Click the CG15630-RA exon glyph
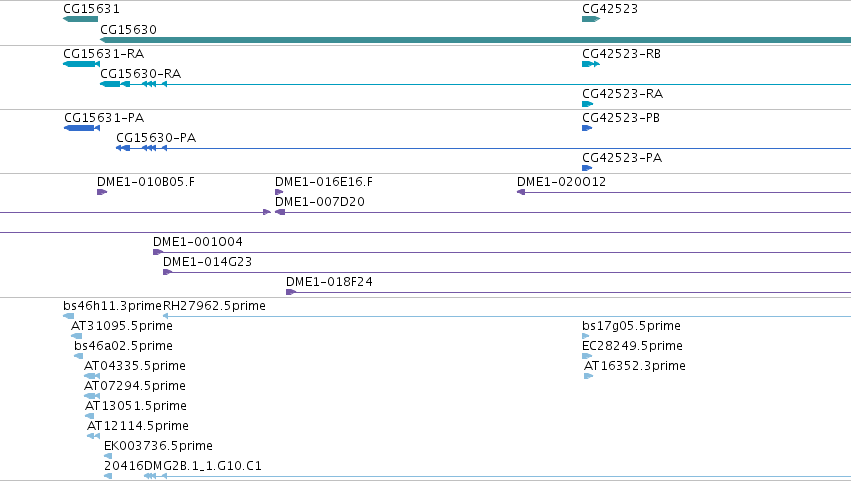The image size is (851, 481). tap(110, 84)
